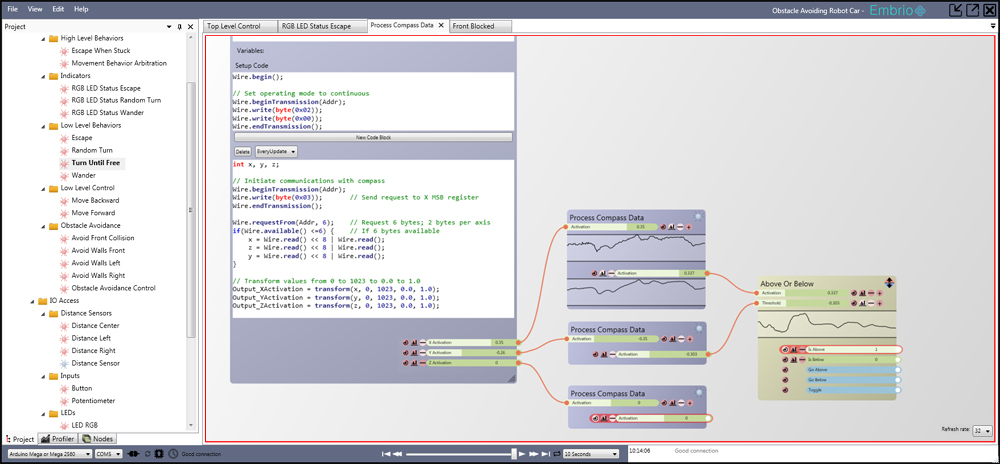Collapse the Distance Sensors folder
The width and height of the screenshot is (1000, 464).
point(43,314)
